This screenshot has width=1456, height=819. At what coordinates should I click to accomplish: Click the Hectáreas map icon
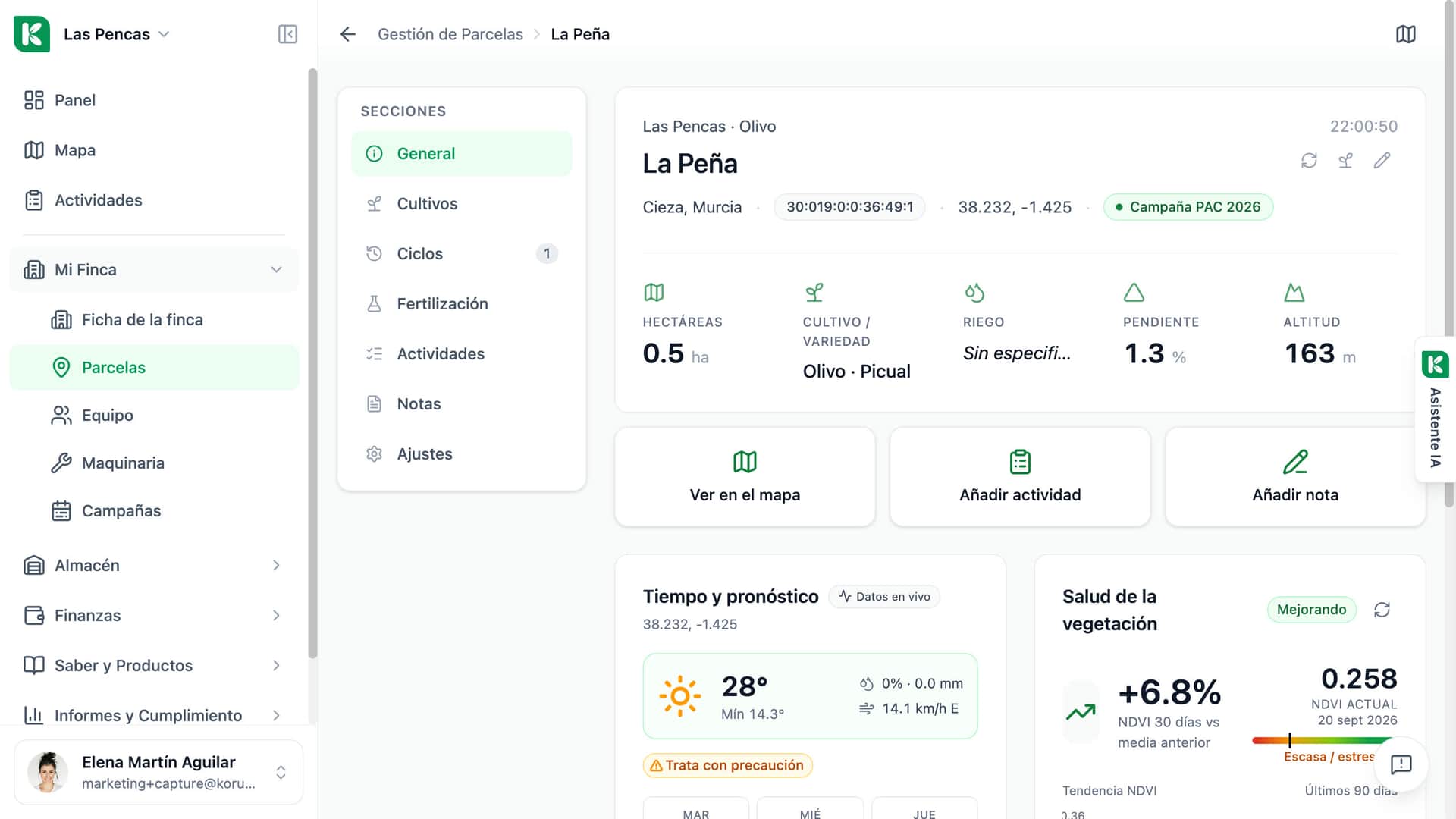pos(654,292)
